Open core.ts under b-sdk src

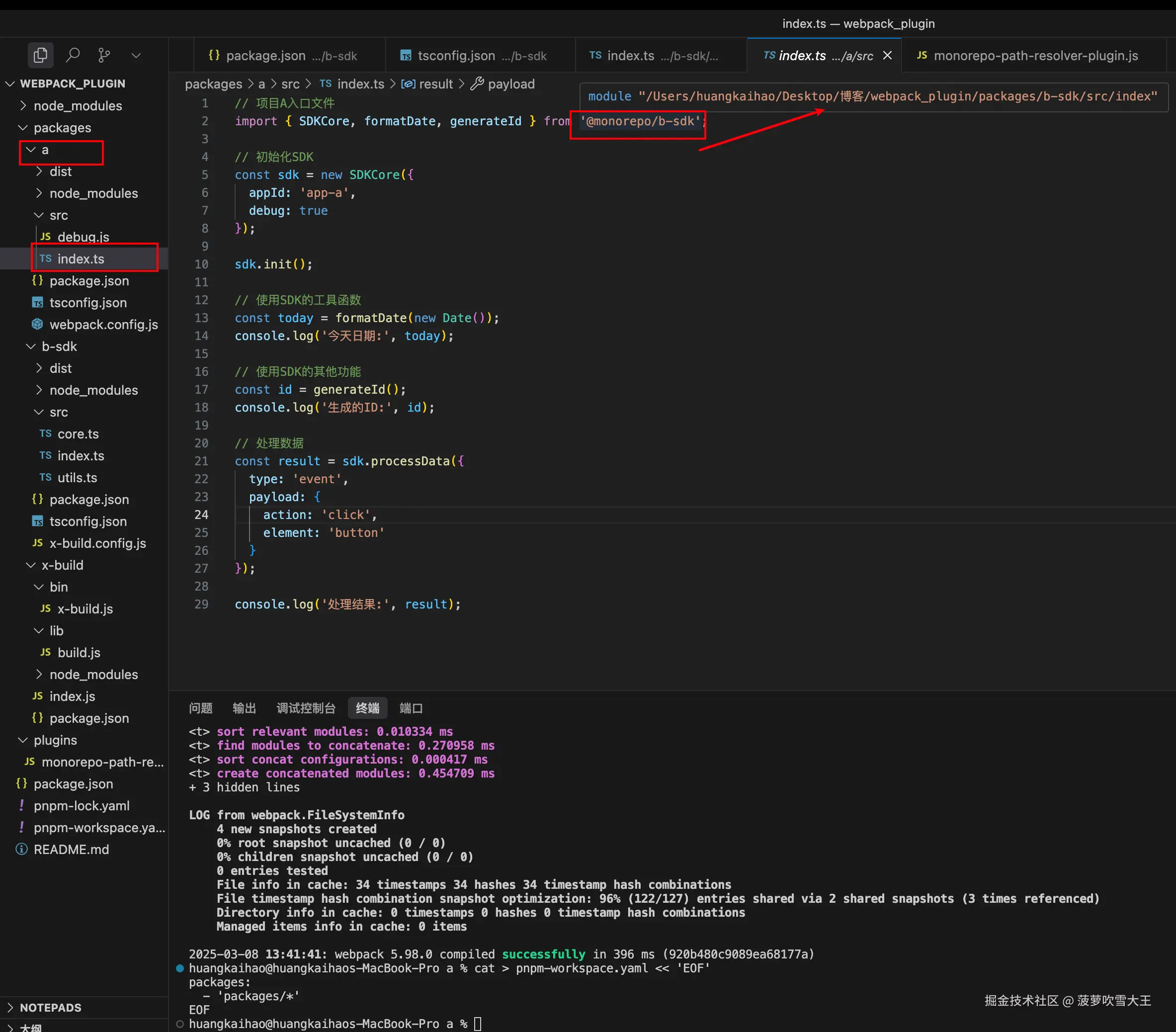coord(78,434)
